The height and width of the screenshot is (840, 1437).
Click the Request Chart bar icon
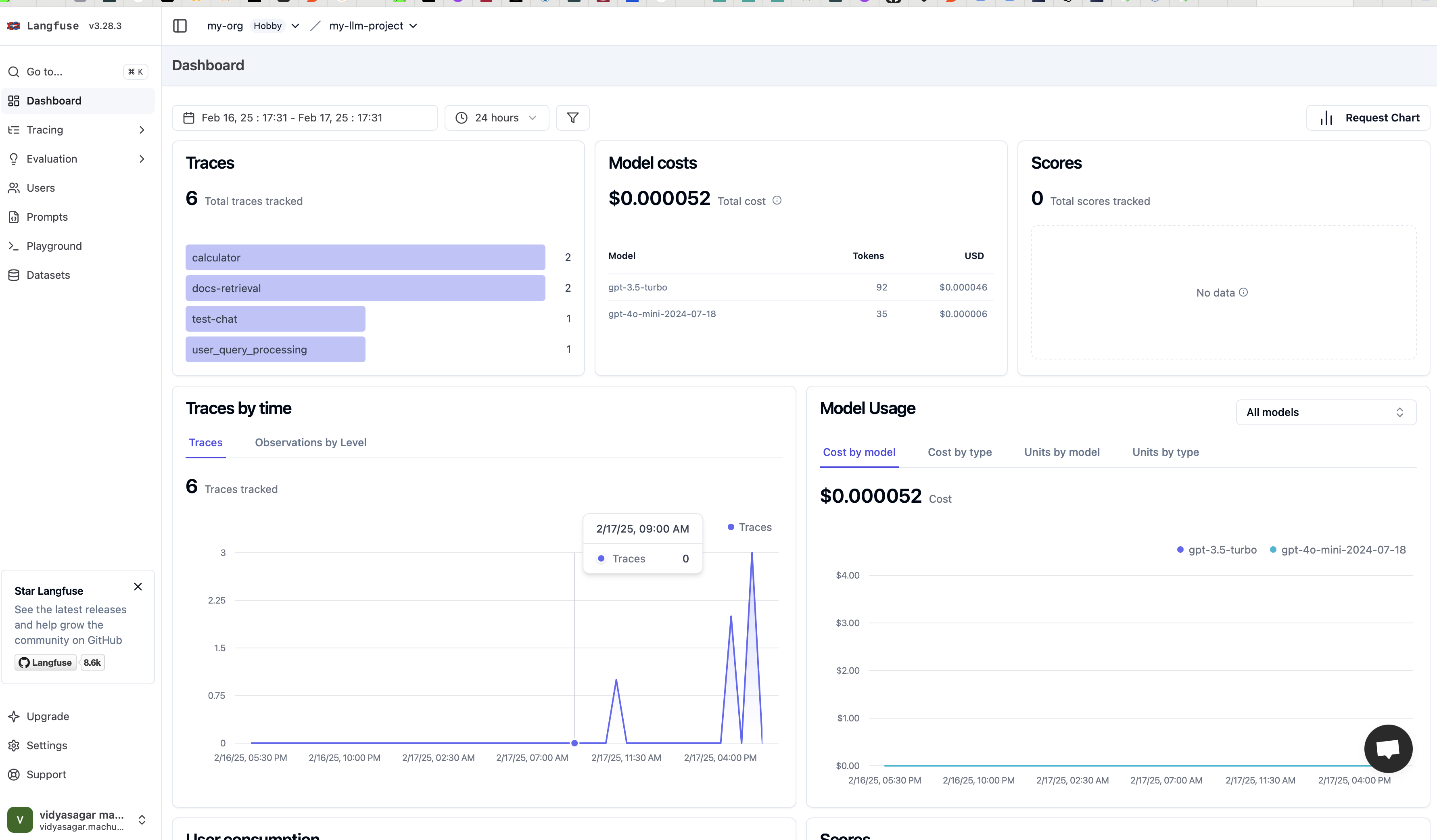tap(1326, 118)
